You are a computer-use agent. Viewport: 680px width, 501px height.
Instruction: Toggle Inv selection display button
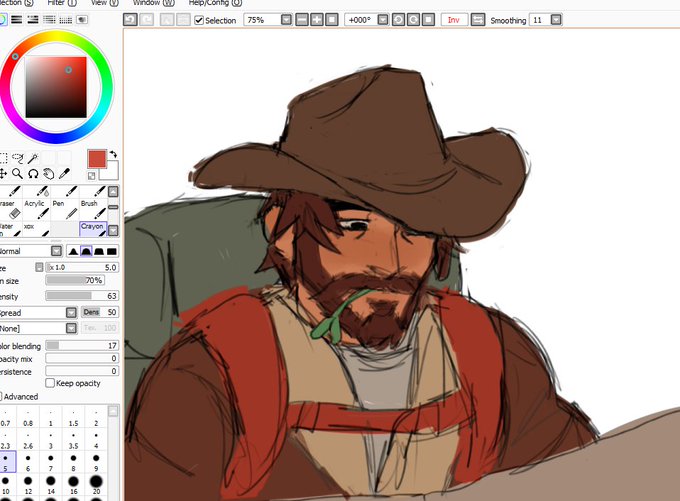(x=454, y=20)
